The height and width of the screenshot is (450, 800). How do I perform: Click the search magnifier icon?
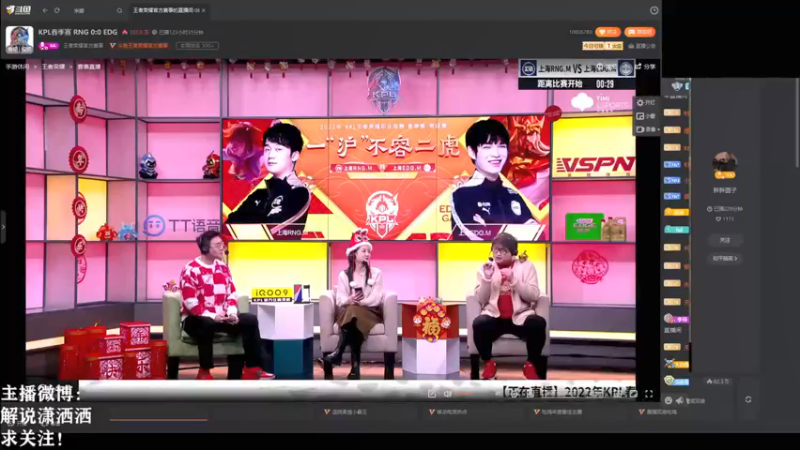click(119, 10)
